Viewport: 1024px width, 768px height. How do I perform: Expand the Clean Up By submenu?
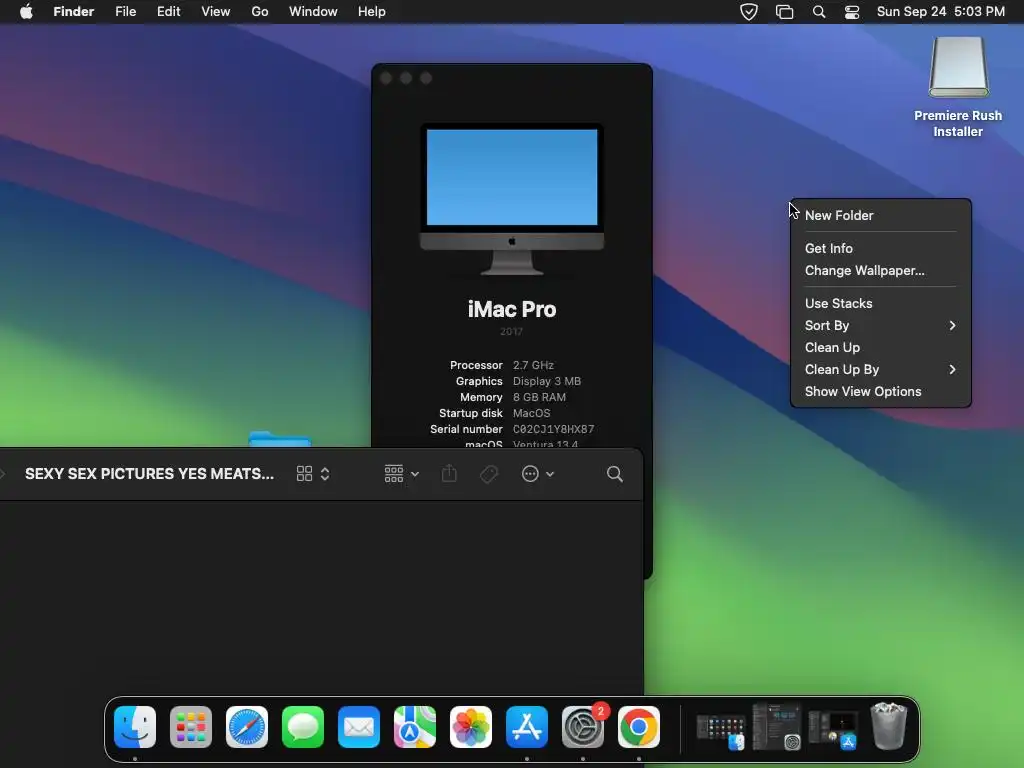tap(880, 370)
